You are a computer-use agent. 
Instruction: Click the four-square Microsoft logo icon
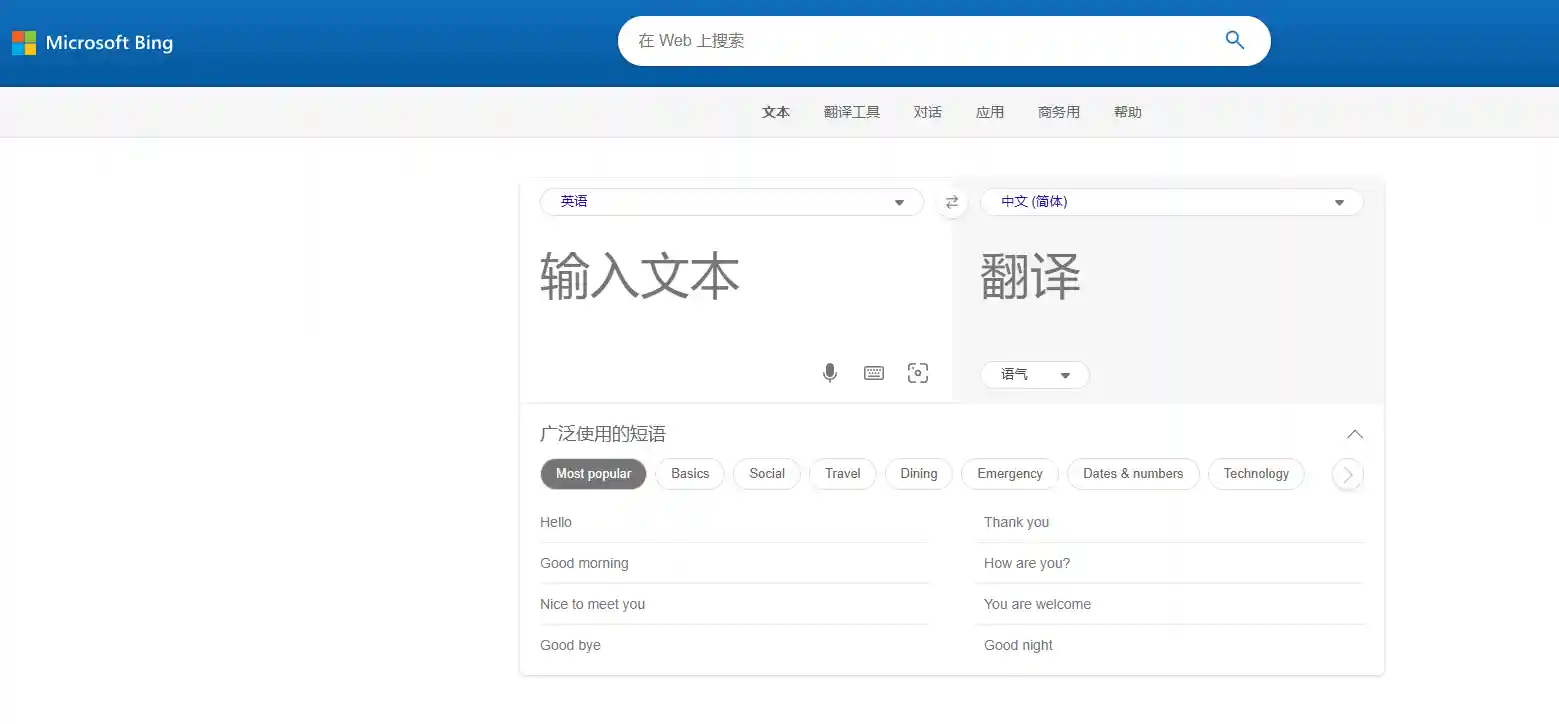[25, 43]
